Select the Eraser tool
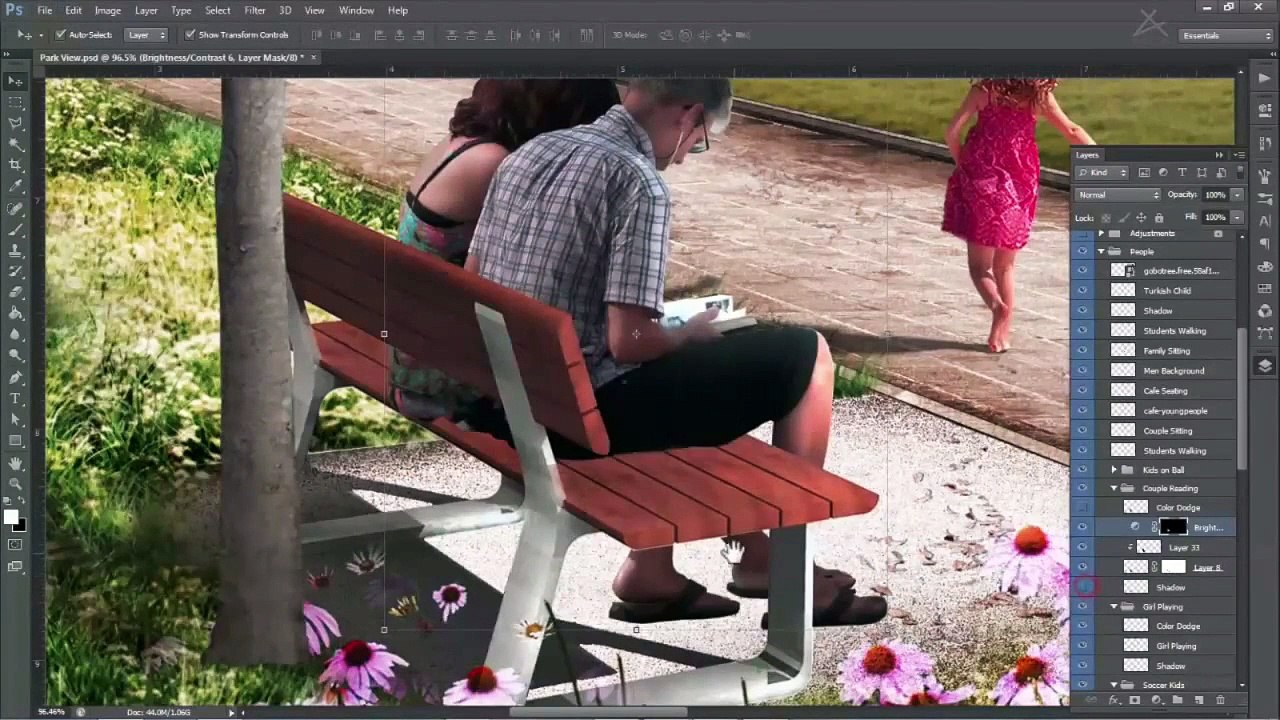The height and width of the screenshot is (720, 1280). click(15, 292)
